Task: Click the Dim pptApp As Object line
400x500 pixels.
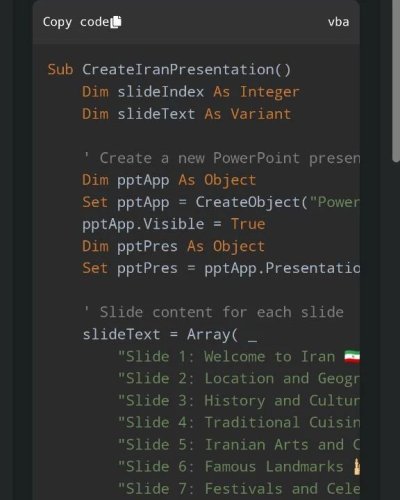Action: coord(169,180)
